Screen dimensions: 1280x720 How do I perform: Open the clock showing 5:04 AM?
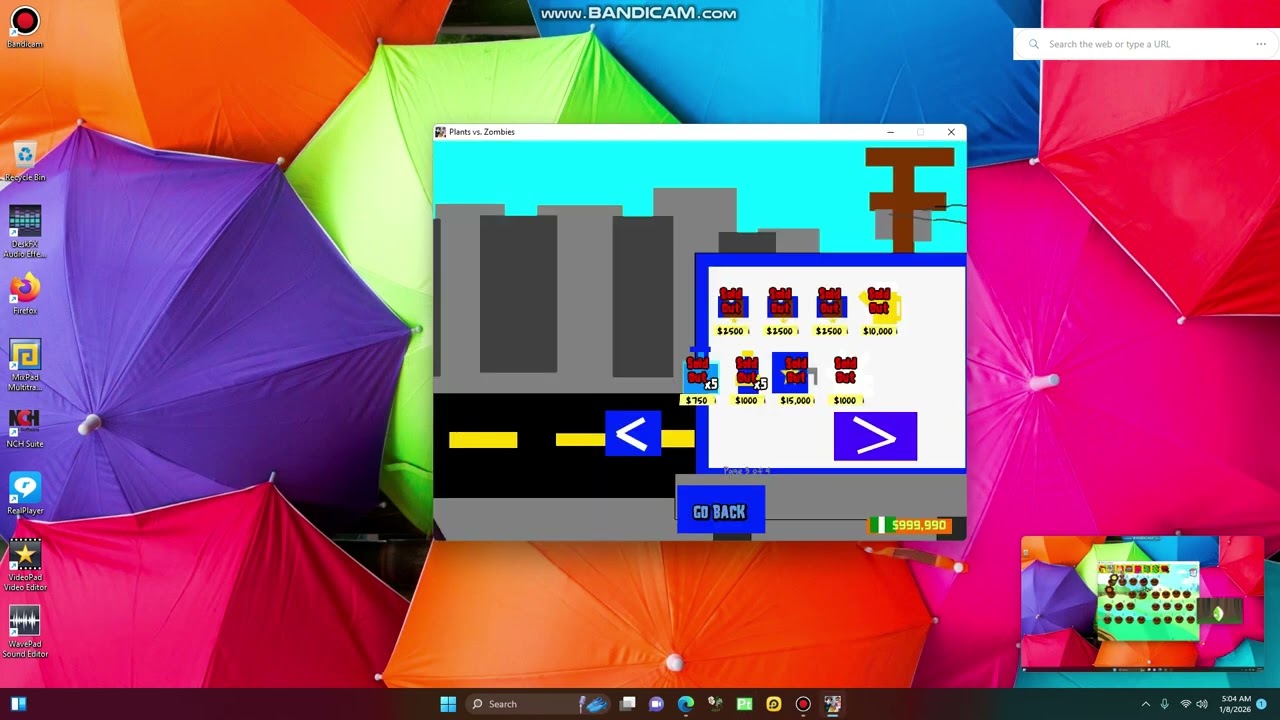pyautogui.click(x=1236, y=704)
